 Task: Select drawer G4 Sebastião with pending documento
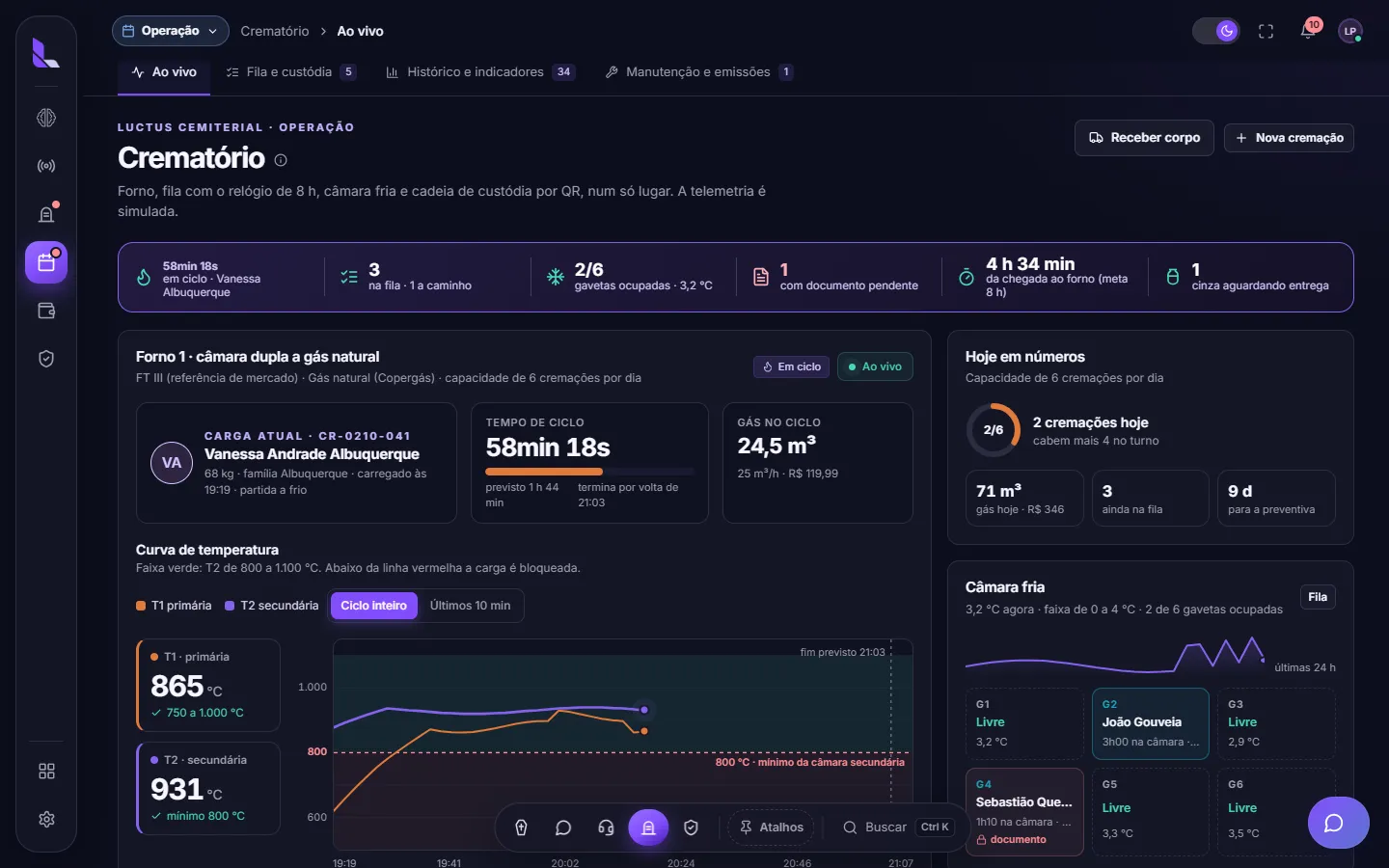tap(1024, 812)
